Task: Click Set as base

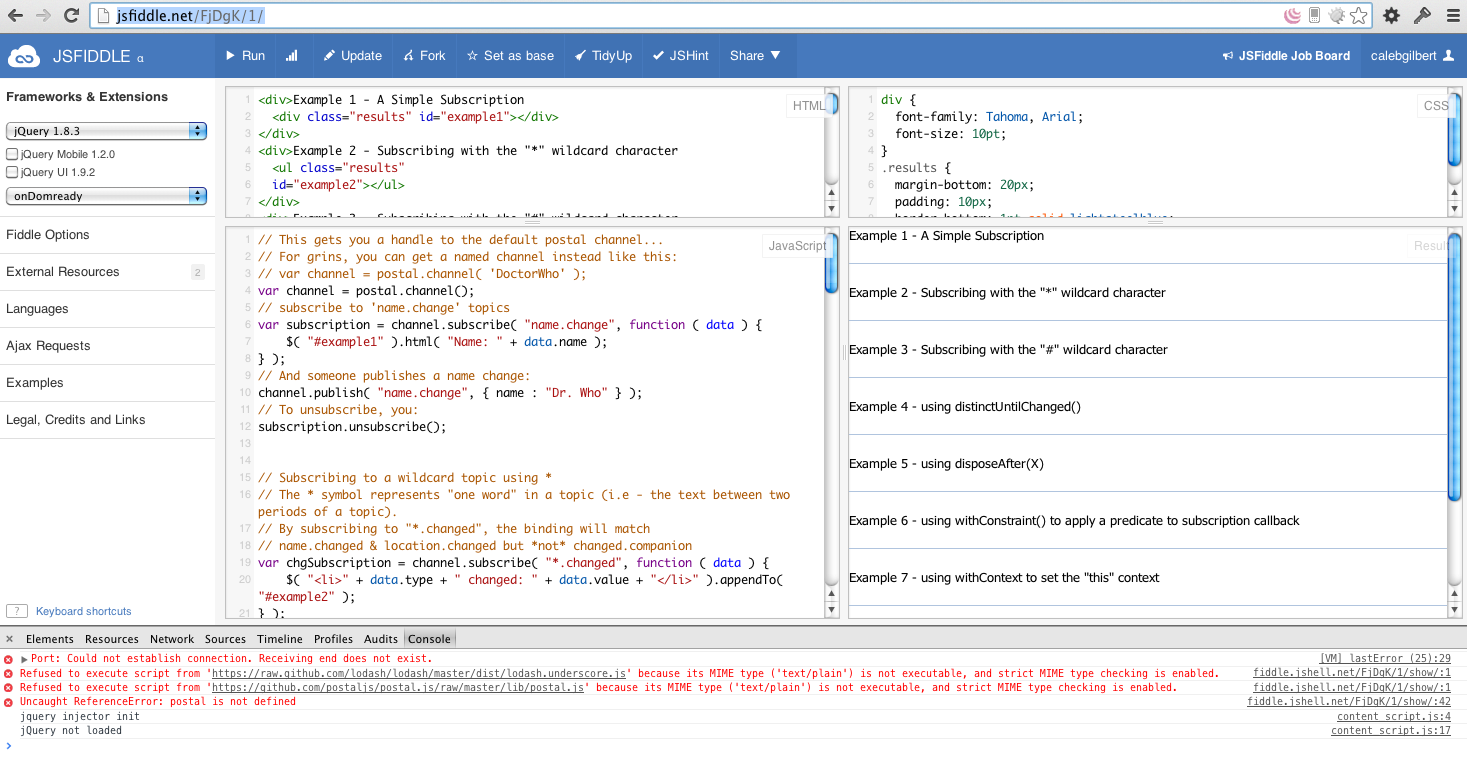Action: [510, 56]
